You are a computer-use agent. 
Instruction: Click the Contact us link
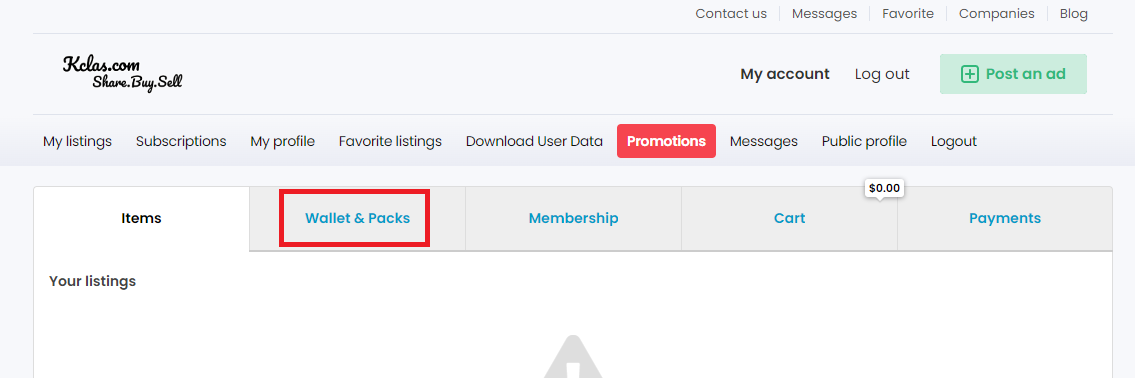pos(731,14)
